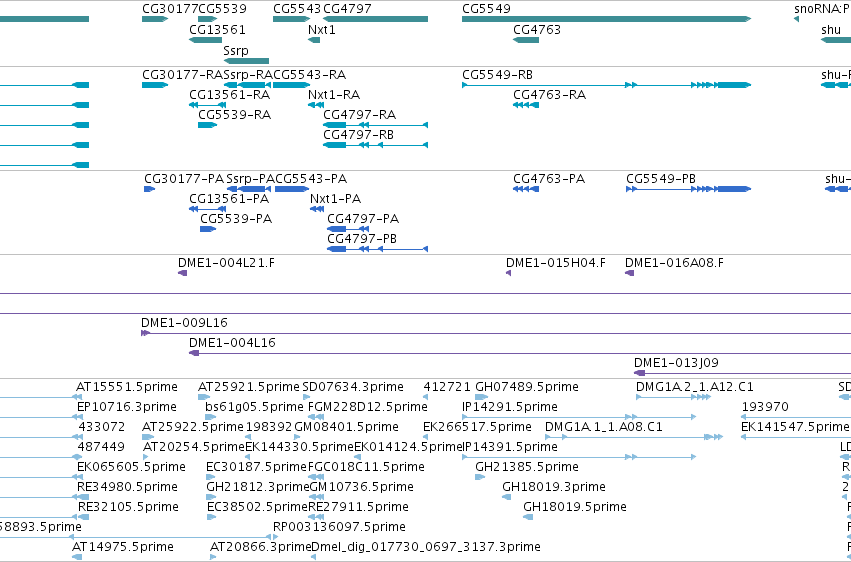
Task: Open the EP10716.3prime EST label
Action: tap(126, 407)
